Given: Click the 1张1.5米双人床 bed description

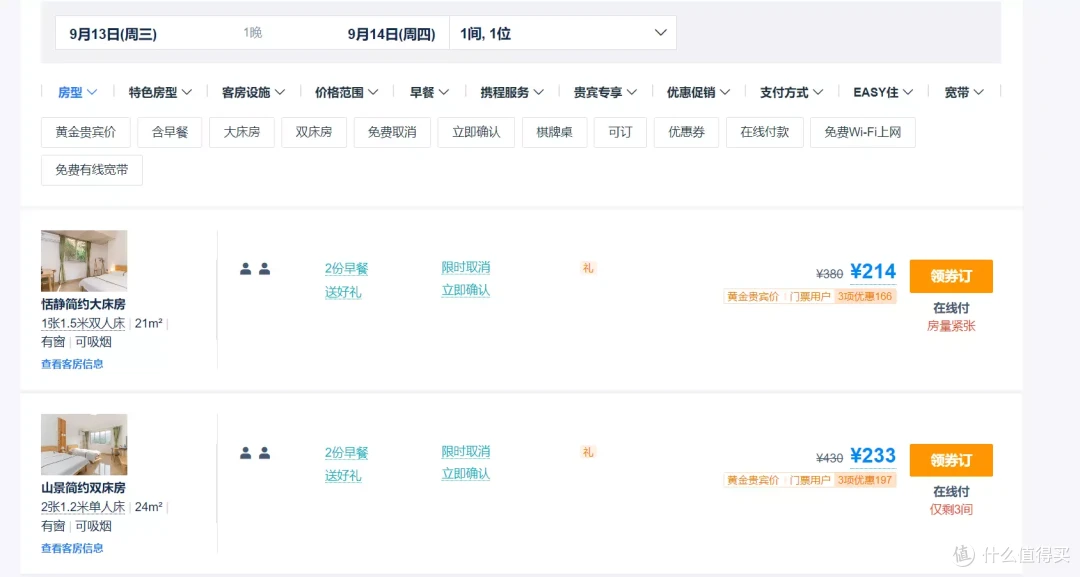Looking at the screenshot, I should pos(83,324).
